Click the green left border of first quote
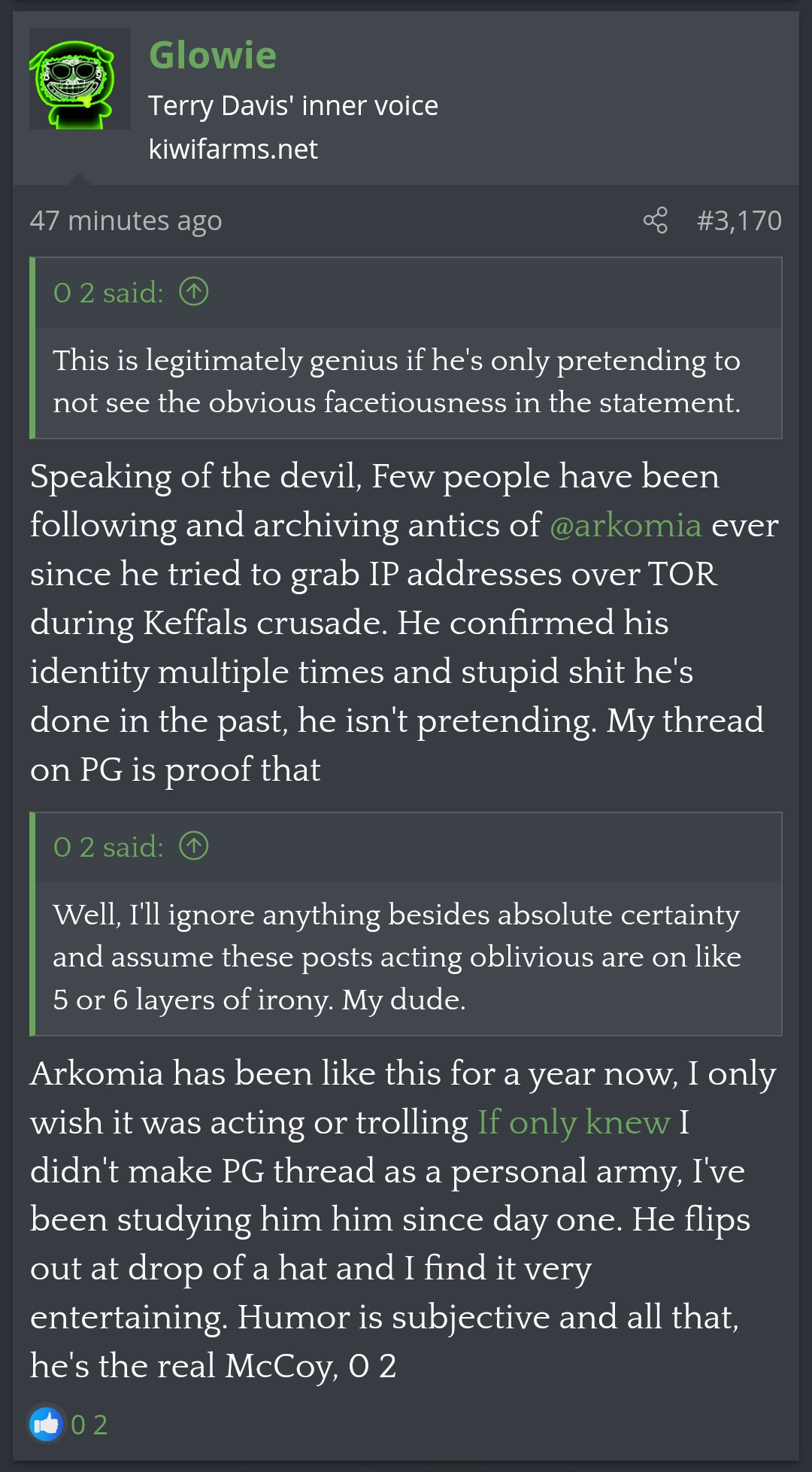This screenshot has height=1472, width=812. [32, 348]
